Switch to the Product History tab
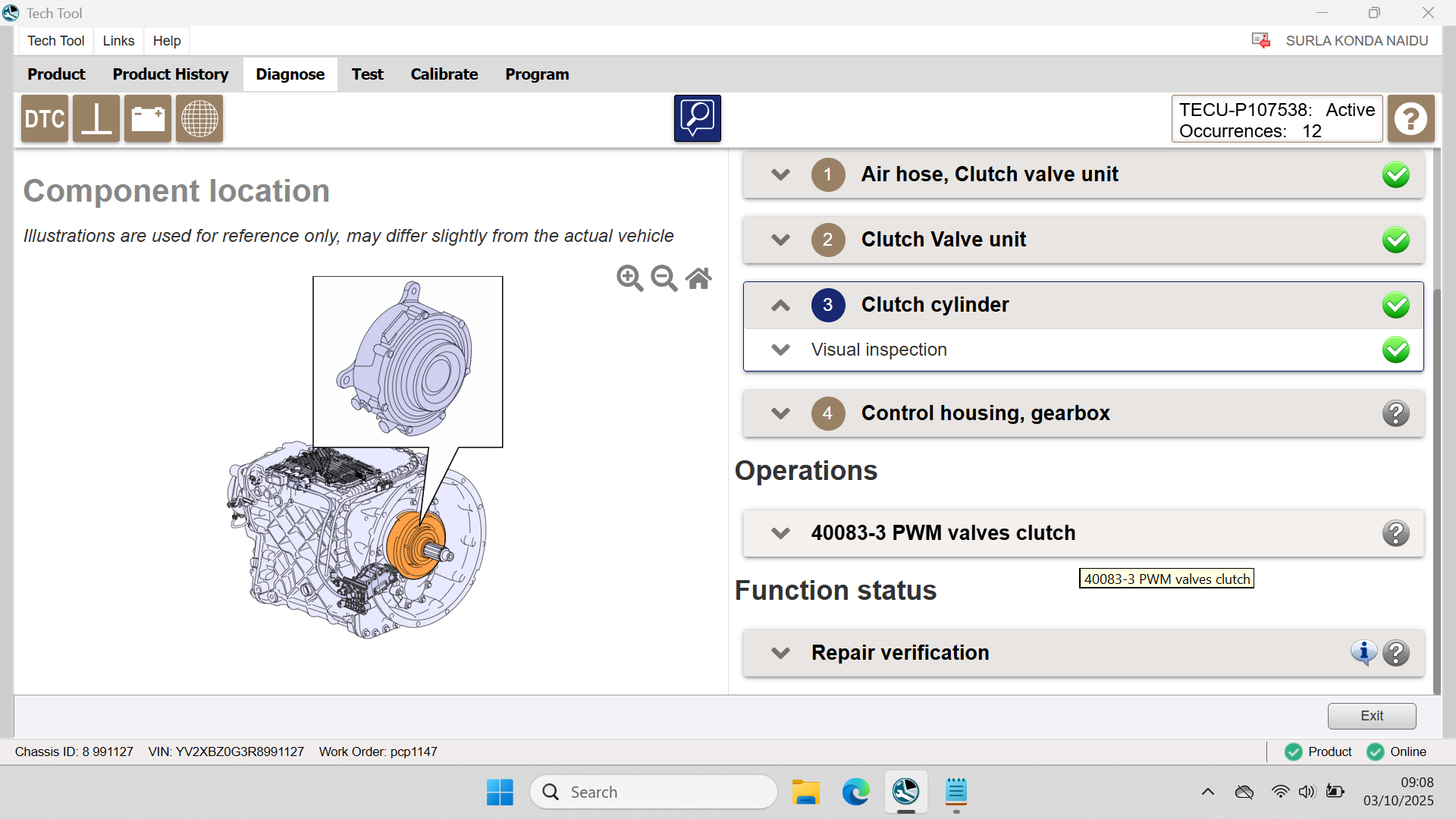Image resolution: width=1456 pixels, height=819 pixels. point(171,74)
